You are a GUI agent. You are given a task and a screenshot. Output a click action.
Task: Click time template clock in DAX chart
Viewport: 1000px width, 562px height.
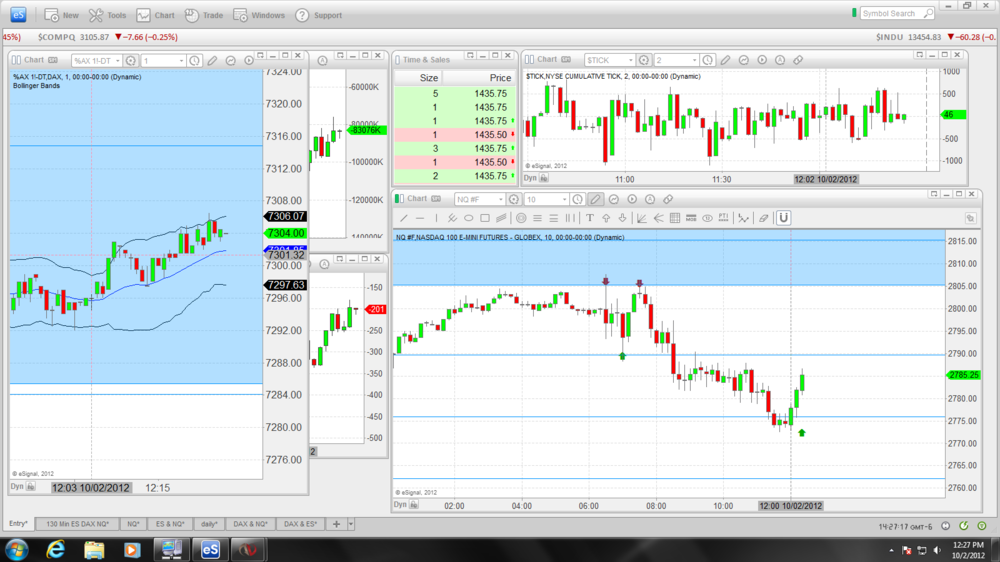[195, 61]
